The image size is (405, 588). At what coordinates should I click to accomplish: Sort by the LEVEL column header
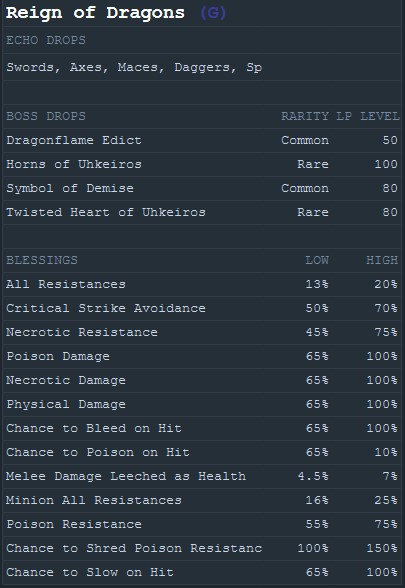pos(380,116)
